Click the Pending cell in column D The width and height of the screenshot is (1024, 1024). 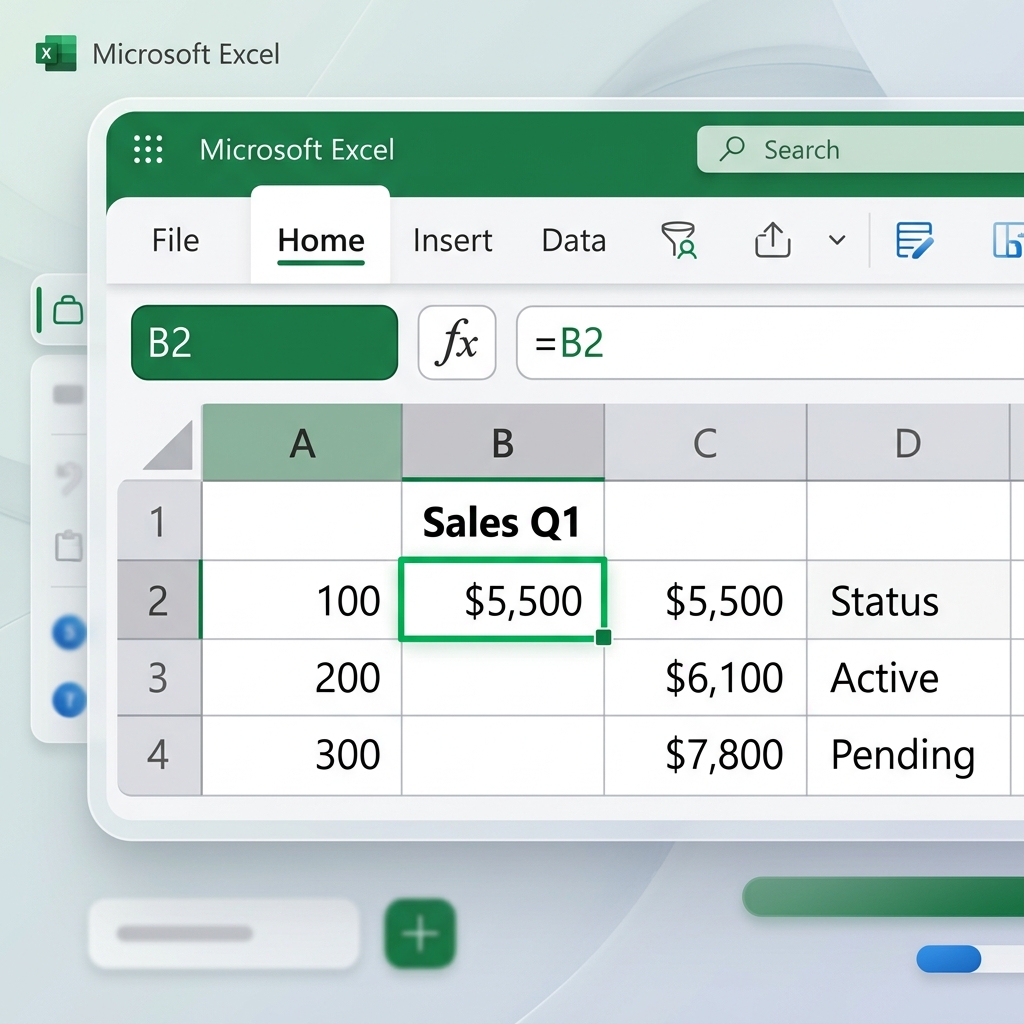click(908, 756)
